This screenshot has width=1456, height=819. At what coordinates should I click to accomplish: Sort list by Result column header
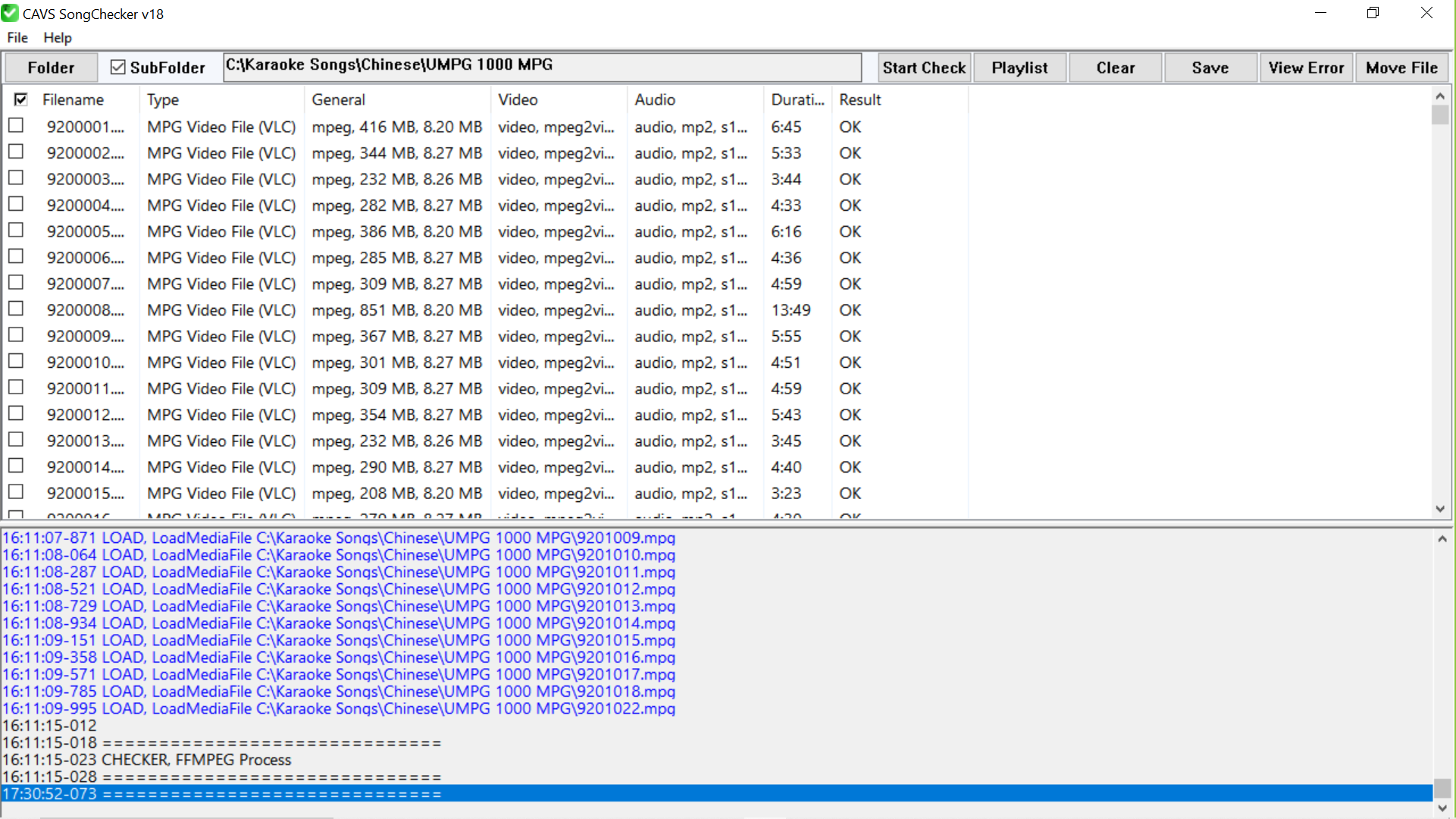(860, 99)
